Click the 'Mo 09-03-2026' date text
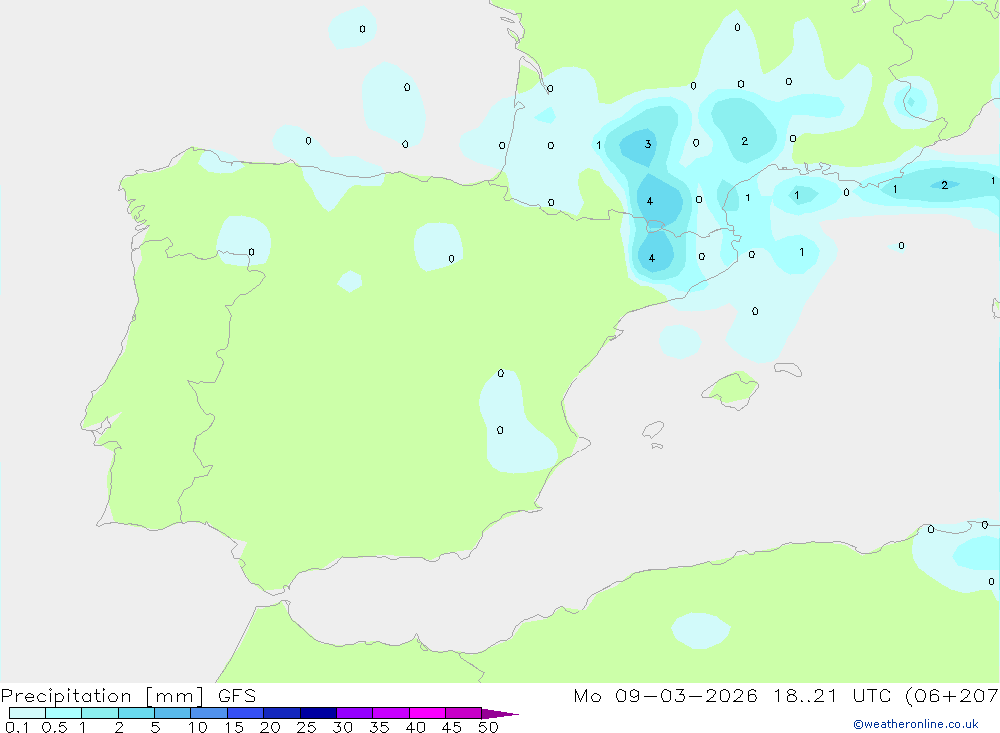Image resolution: width=1000 pixels, height=733 pixels. tap(665, 695)
